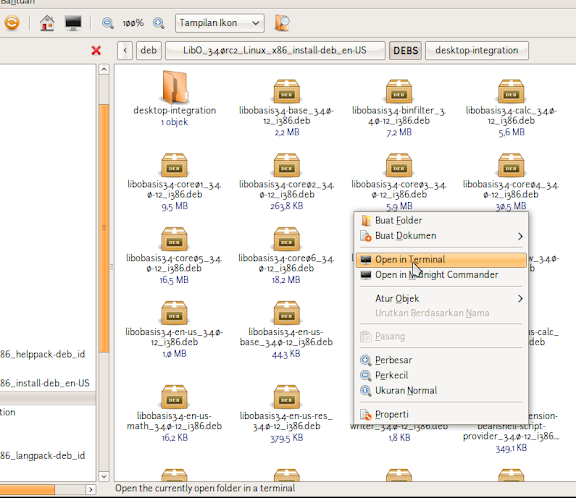The height and width of the screenshot is (498, 576).
Task: Click the zoom in magnifier icon
Action: [x=159, y=23]
